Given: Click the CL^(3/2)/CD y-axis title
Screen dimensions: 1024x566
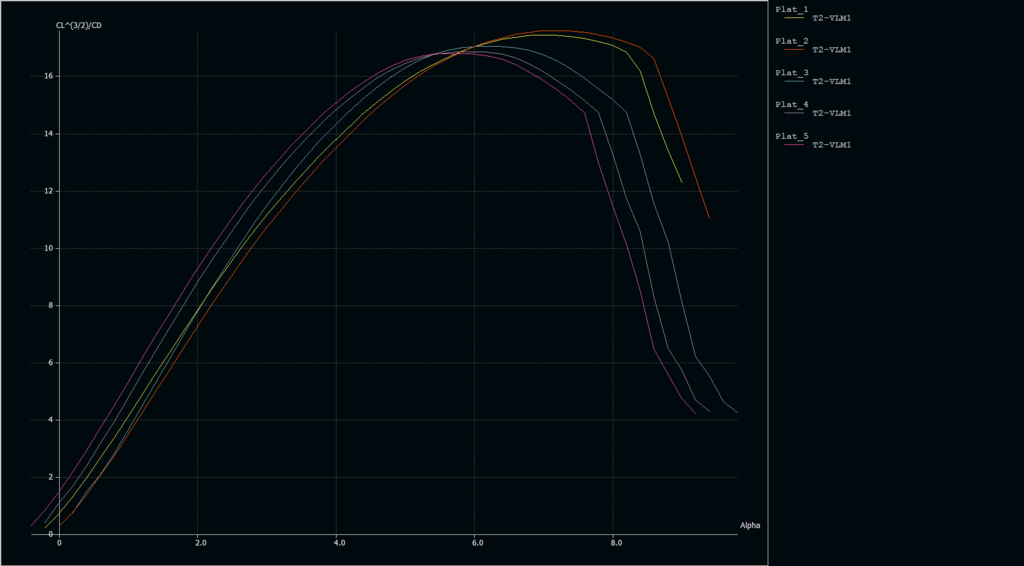Looking at the screenshot, I should 78,25.
